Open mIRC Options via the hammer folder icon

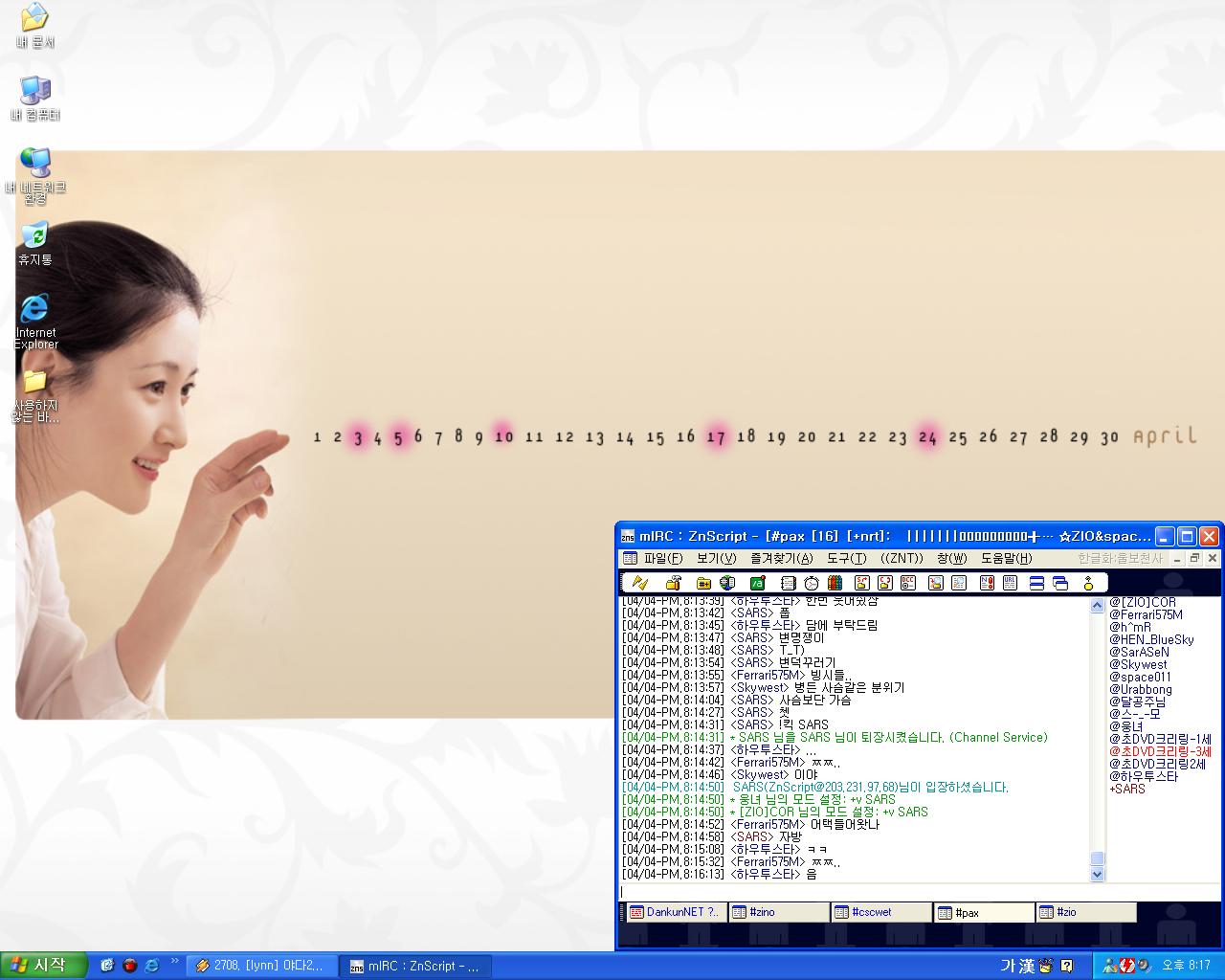673,583
